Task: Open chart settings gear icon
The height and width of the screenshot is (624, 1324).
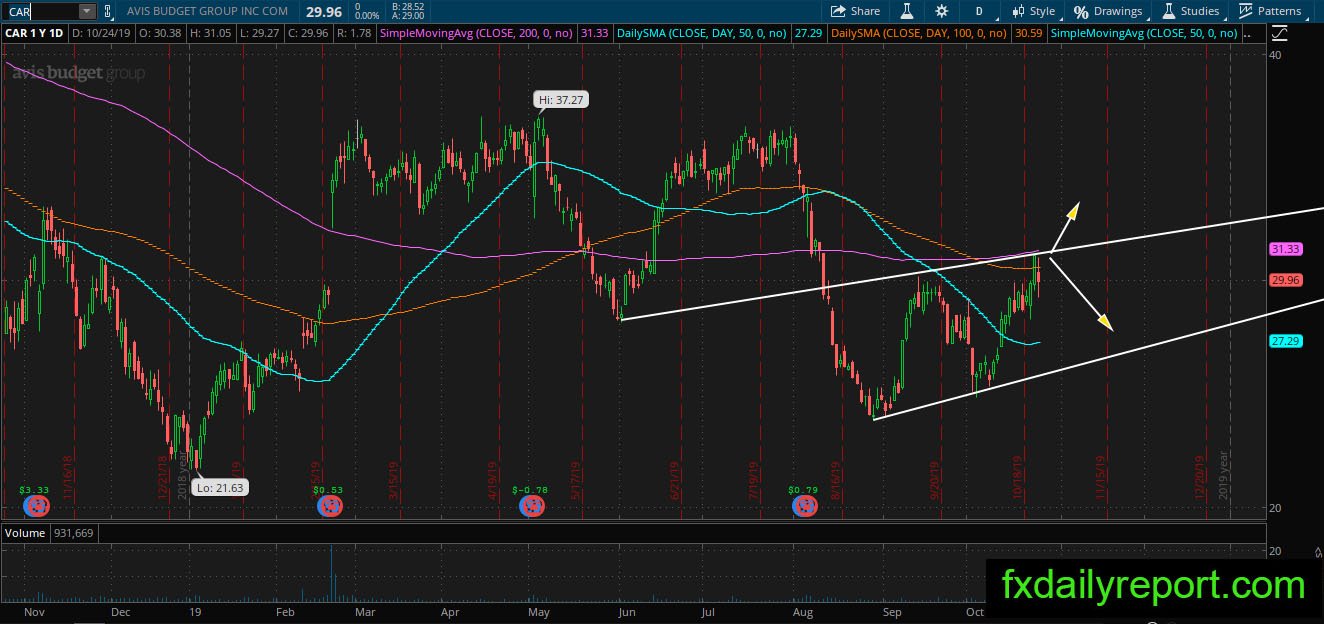Action: [941, 11]
